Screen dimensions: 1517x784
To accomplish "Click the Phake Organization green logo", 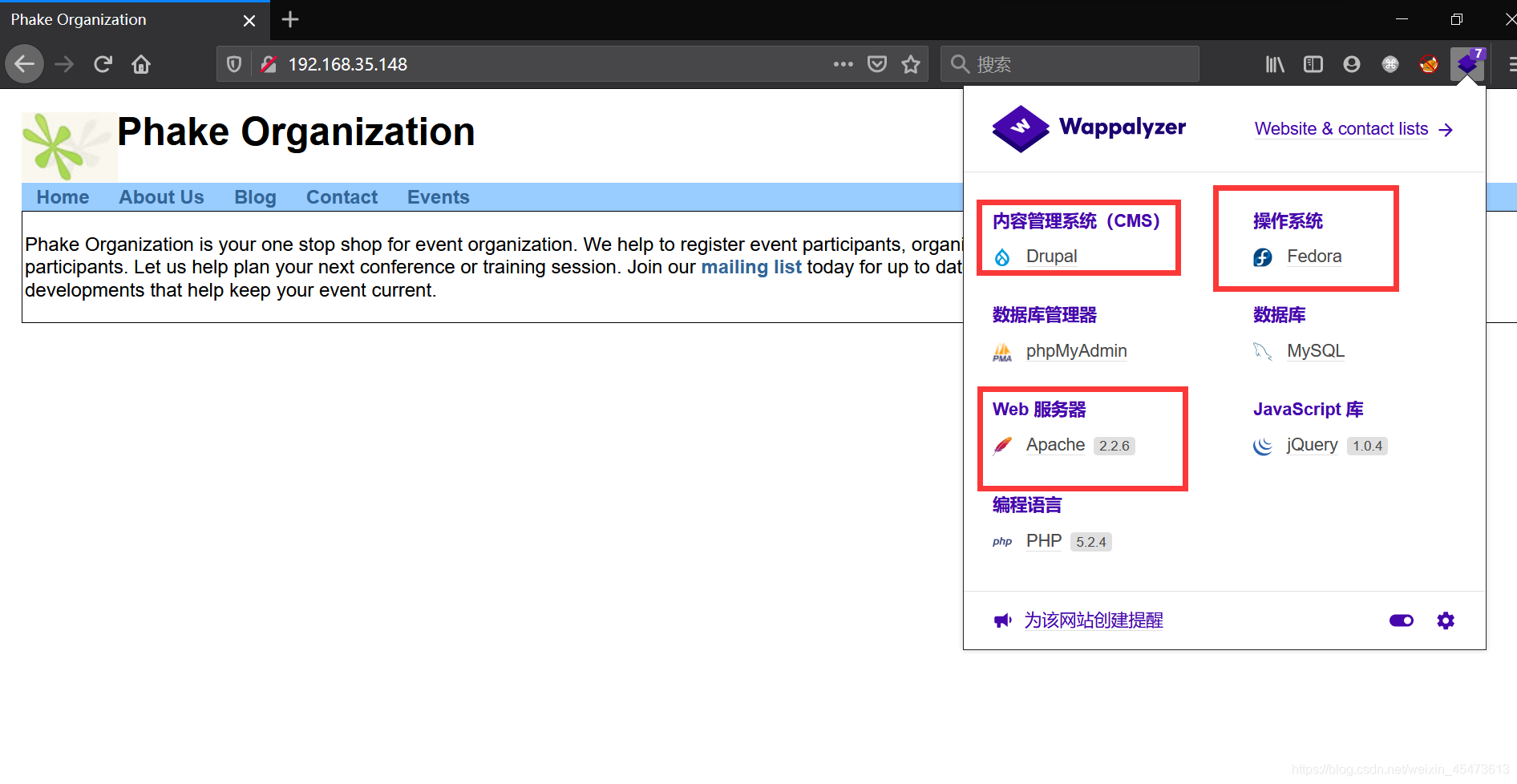I will point(69,147).
